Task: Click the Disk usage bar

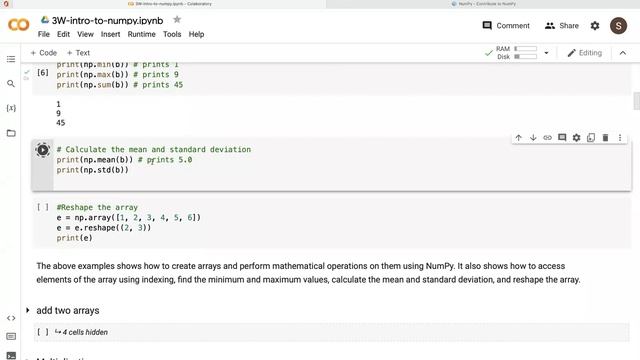Action: pyautogui.click(x=526, y=57)
